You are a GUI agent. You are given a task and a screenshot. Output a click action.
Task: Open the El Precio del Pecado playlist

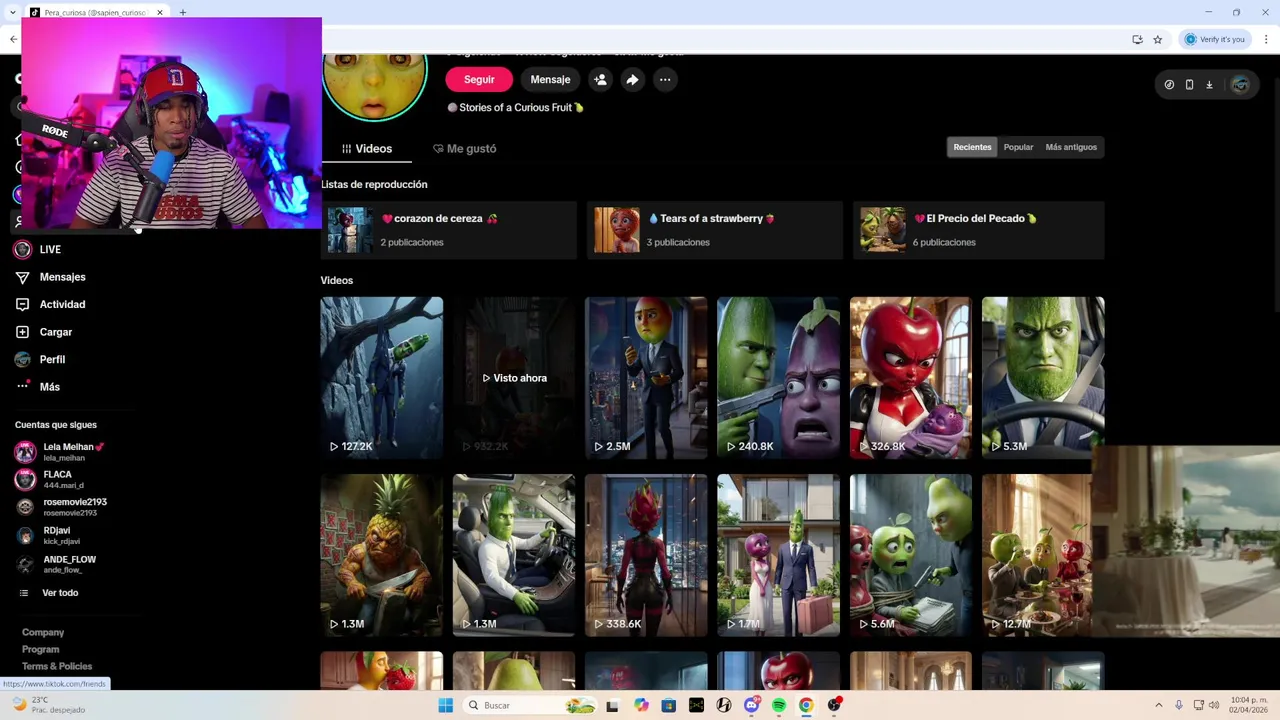point(979,230)
